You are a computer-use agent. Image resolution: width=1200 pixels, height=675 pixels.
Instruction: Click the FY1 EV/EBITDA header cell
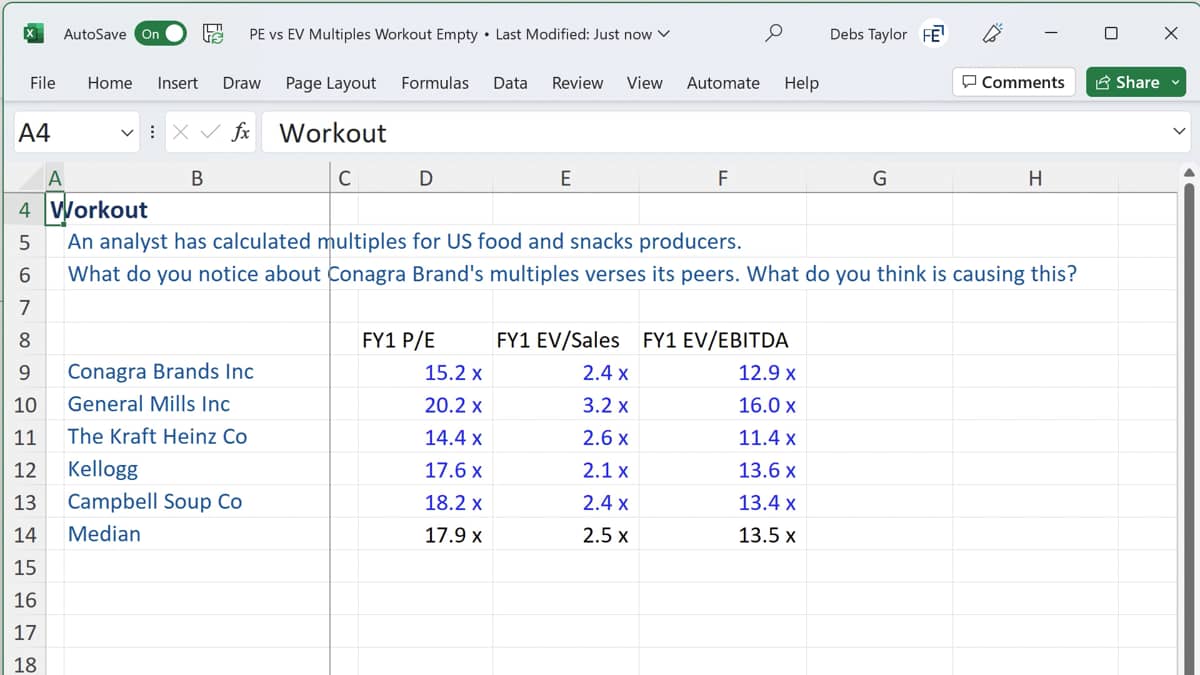(722, 340)
